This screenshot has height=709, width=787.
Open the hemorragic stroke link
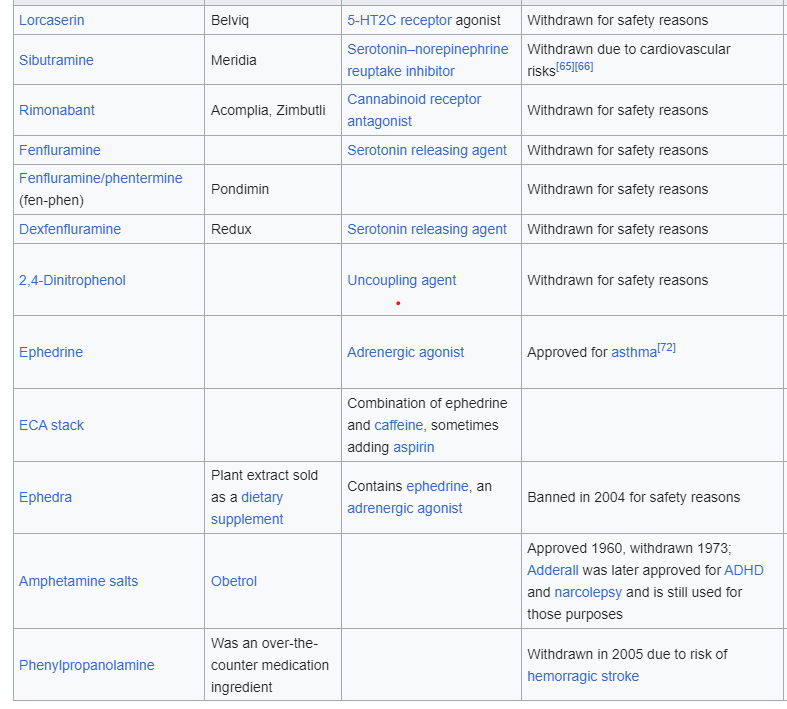click(x=583, y=676)
